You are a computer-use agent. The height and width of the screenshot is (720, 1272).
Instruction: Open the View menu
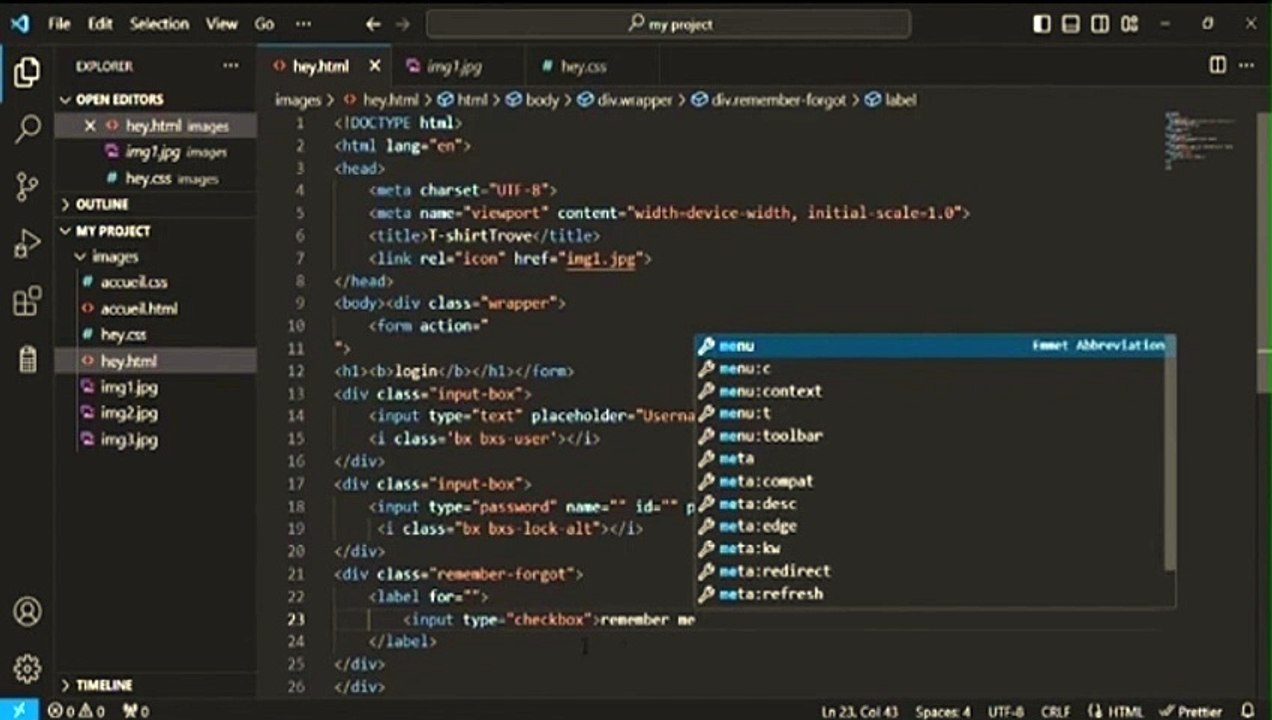tap(222, 24)
